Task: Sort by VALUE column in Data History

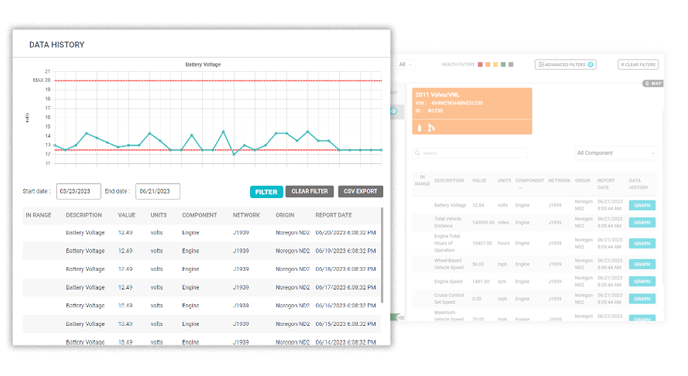Action: tap(126, 215)
